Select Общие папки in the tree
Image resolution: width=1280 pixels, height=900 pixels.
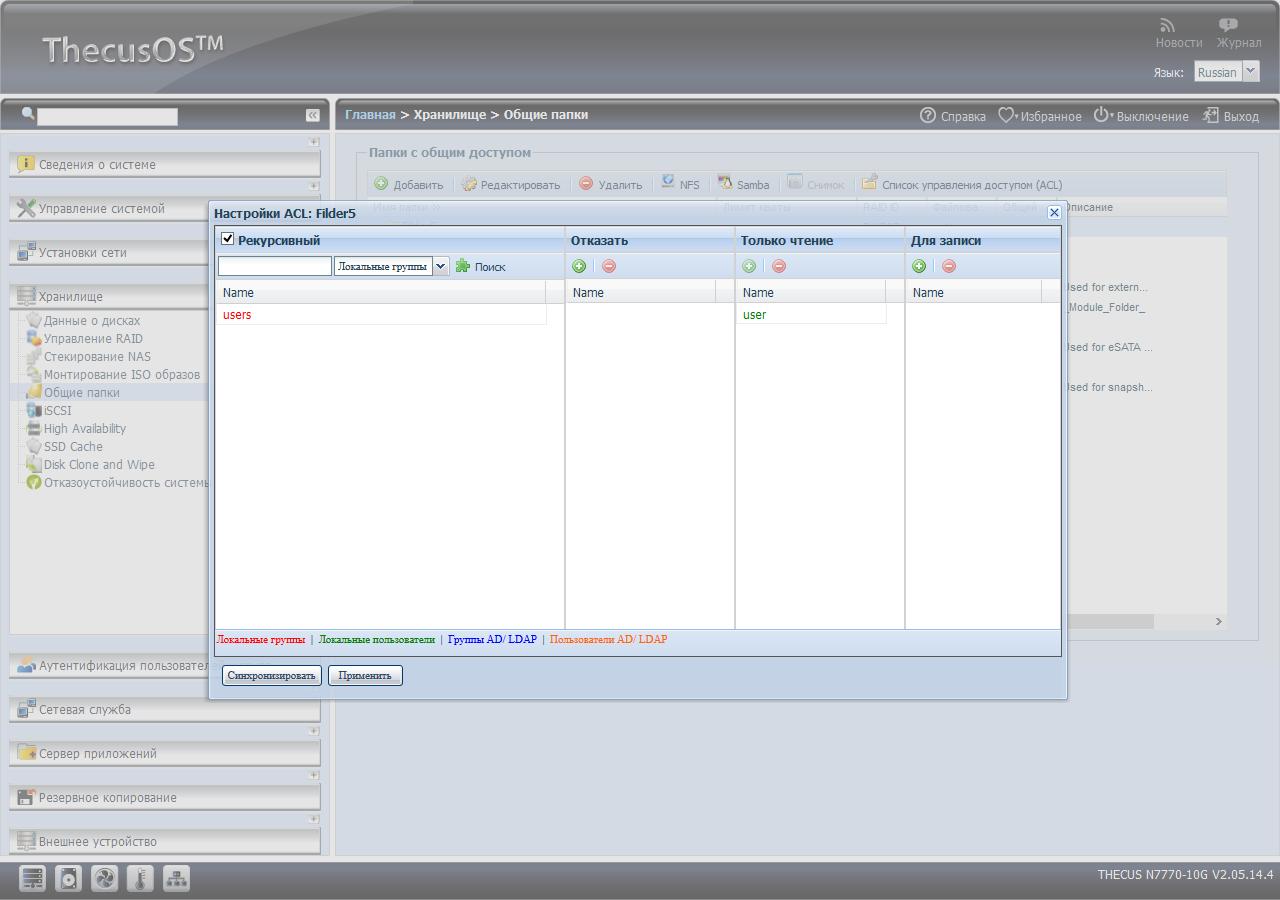(x=82, y=393)
